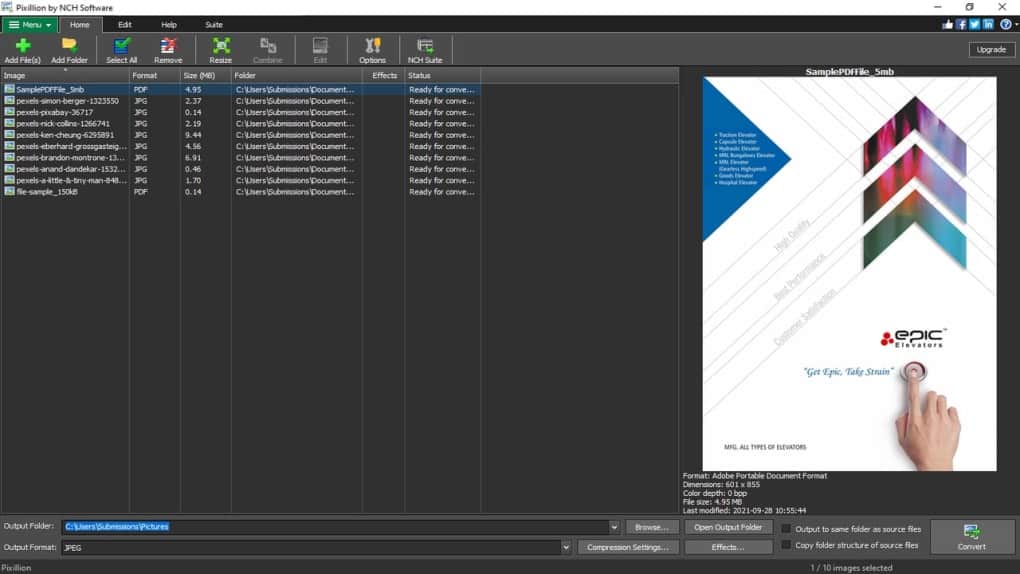Viewport: 1020px width, 574px height.
Task: Open the Output Format dropdown
Action: click(x=566, y=547)
